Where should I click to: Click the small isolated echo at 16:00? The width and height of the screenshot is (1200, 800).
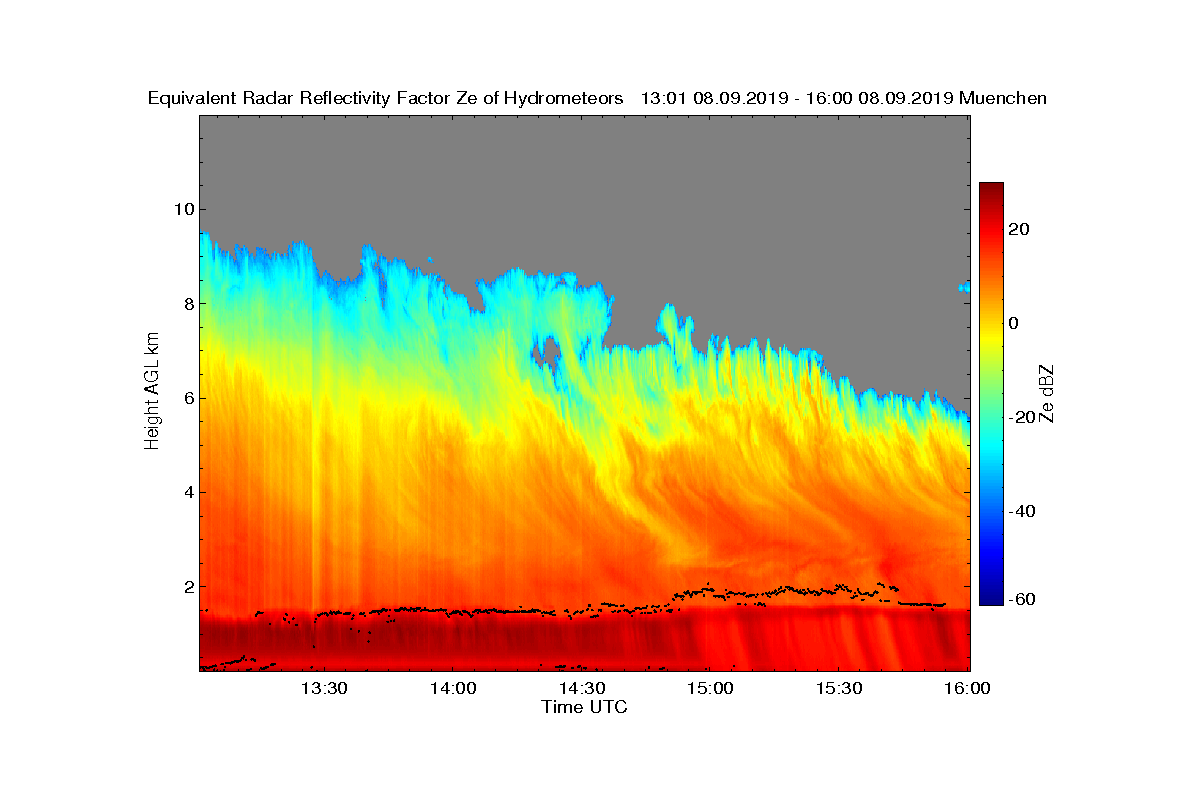tap(964, 287)
